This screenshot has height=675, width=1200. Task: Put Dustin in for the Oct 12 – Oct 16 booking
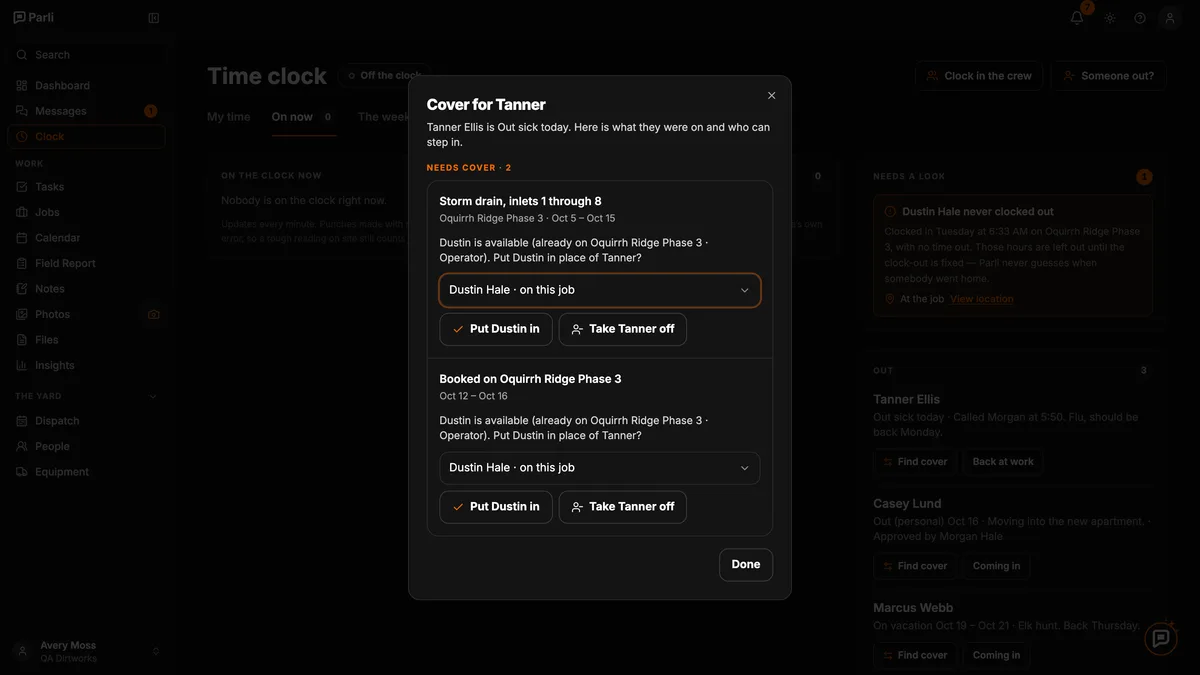(496, 507)
